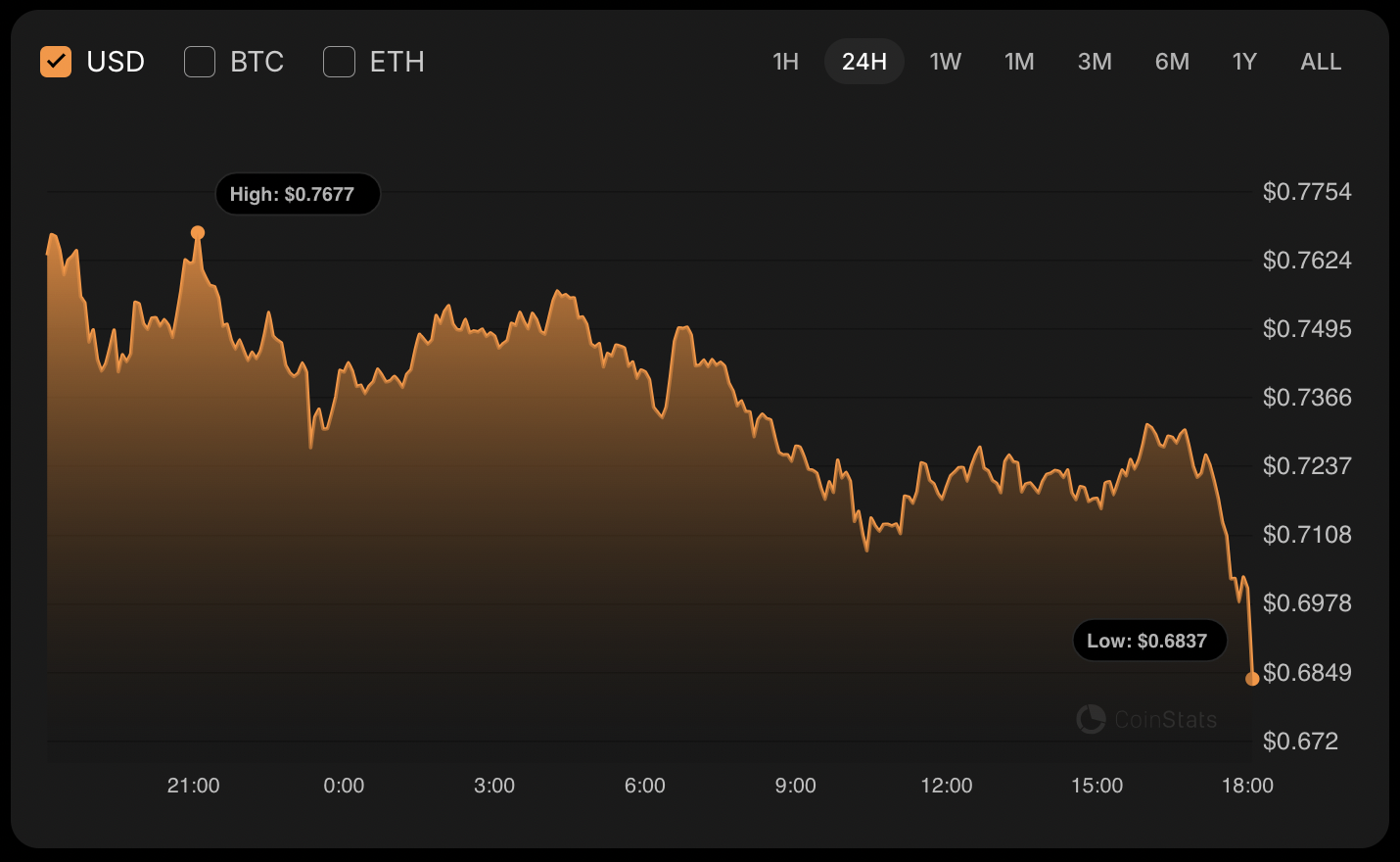Screen dimensions: 1400x862
Task: View the 6M price history
Action: coord(1172,62)
